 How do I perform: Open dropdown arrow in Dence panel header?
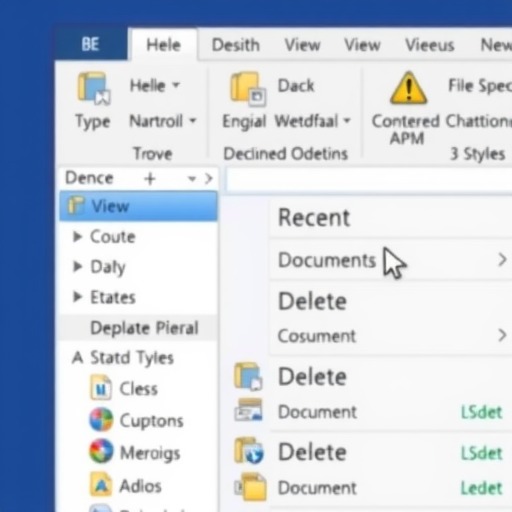[192, 179]
